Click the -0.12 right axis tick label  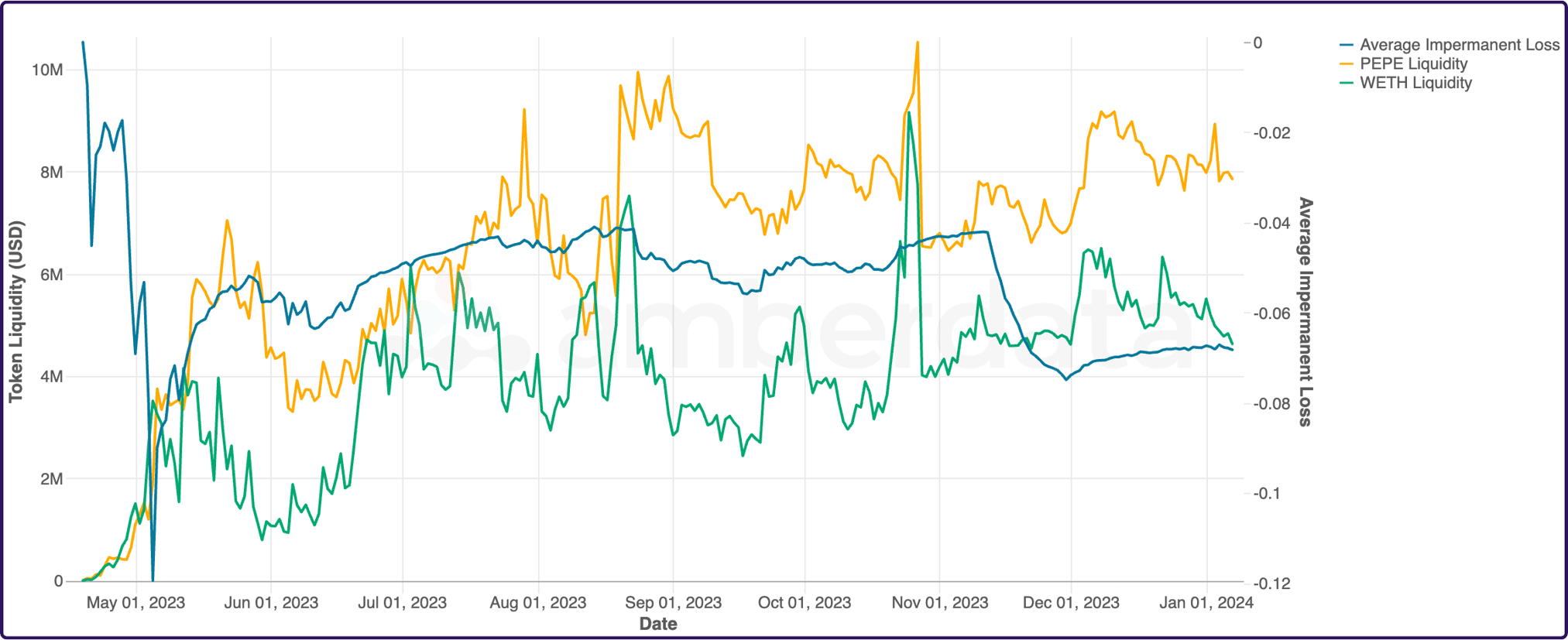pos(1272,584)
